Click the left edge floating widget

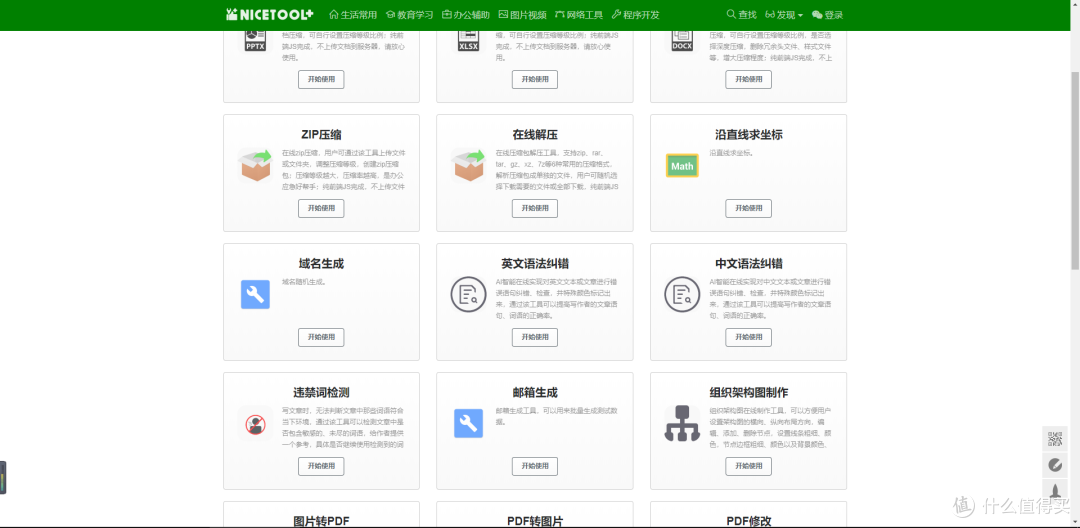(x=3, y=477)
